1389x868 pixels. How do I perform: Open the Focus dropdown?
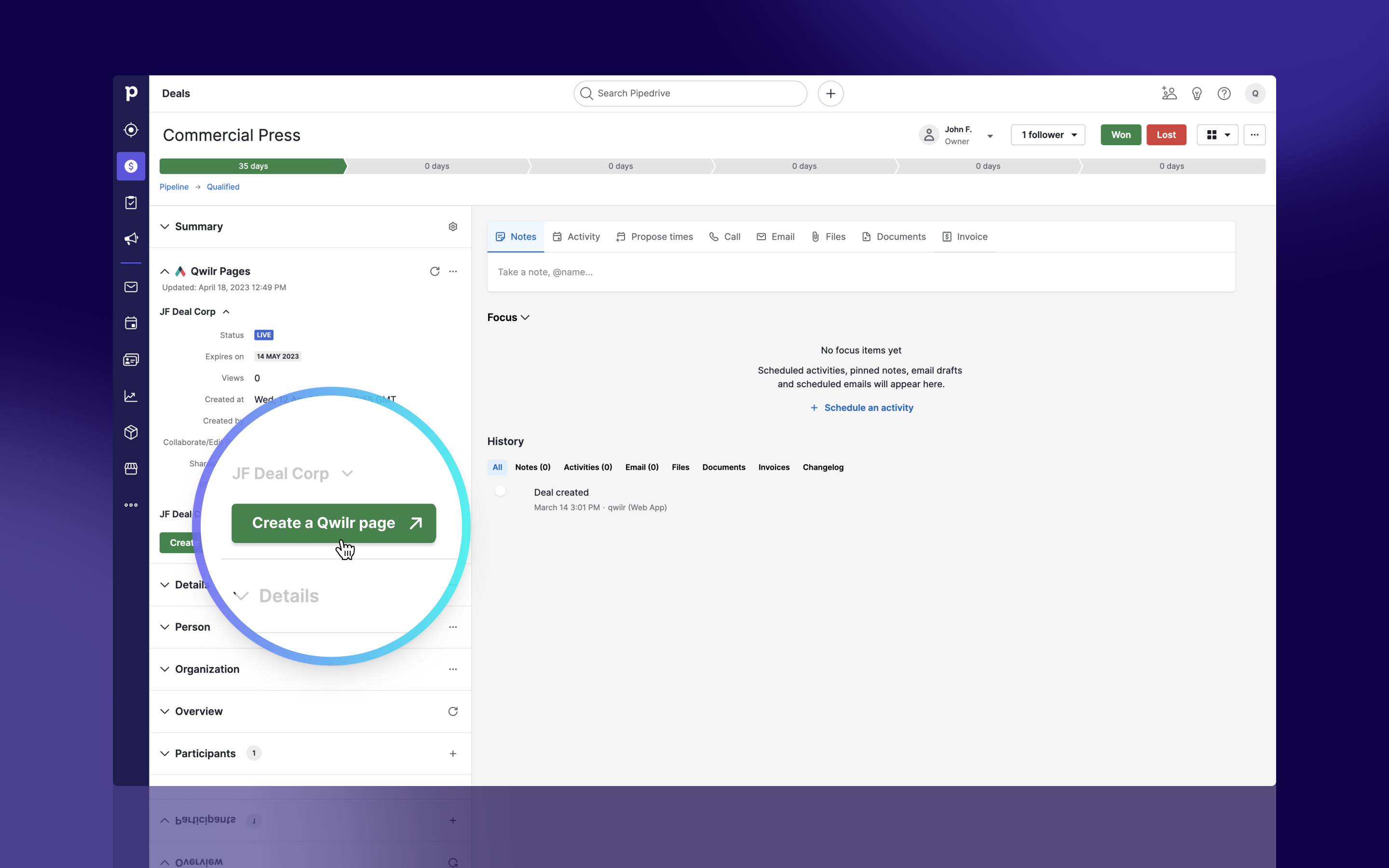tap(508, 317)
